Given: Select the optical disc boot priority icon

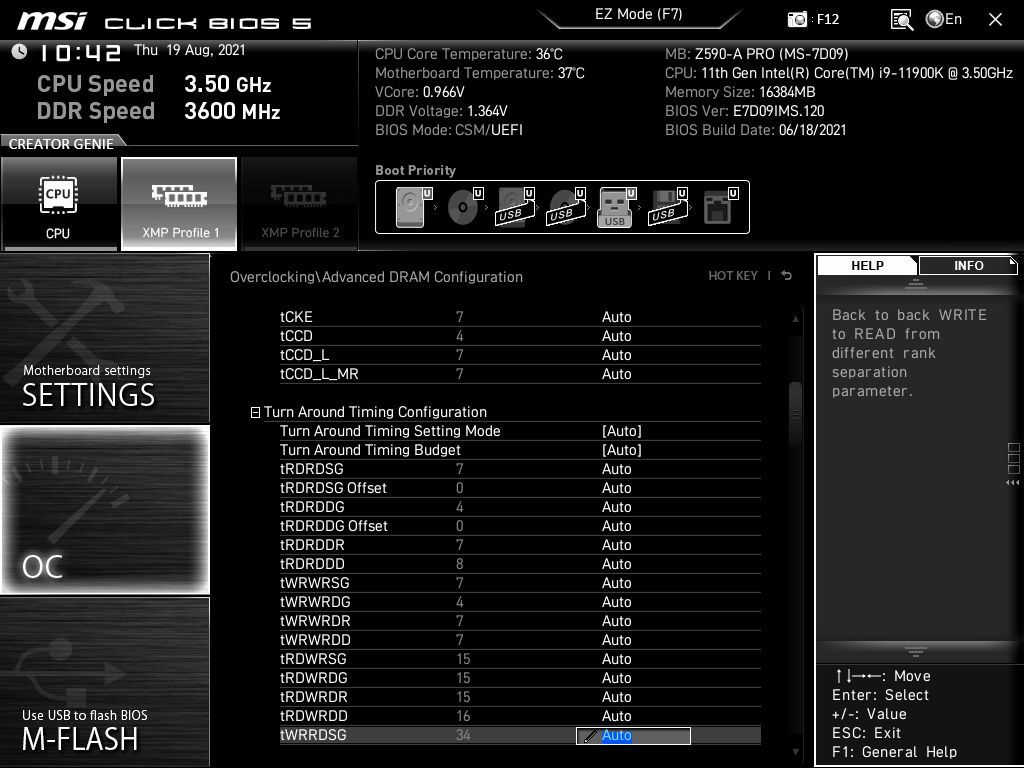Looking at the screenshot, I should (x=465, y=207).
